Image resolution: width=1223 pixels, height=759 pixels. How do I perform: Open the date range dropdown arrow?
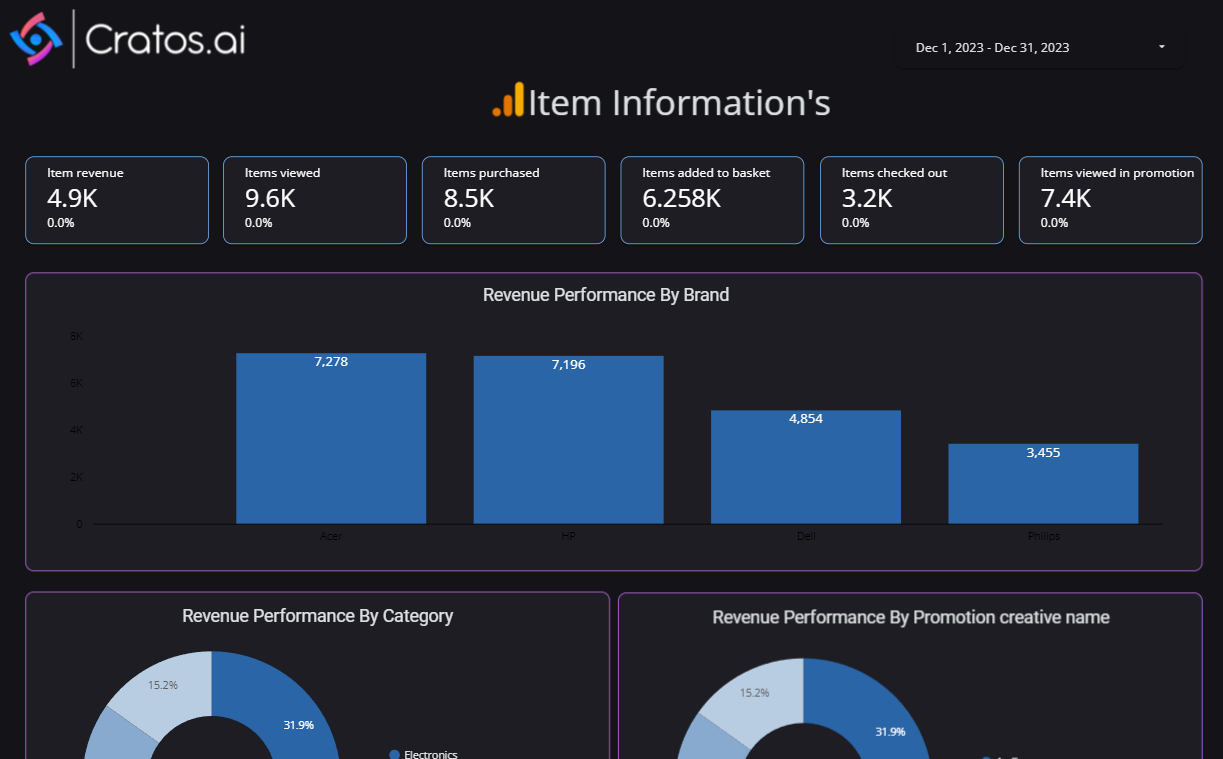click(x=1161, y=47)
